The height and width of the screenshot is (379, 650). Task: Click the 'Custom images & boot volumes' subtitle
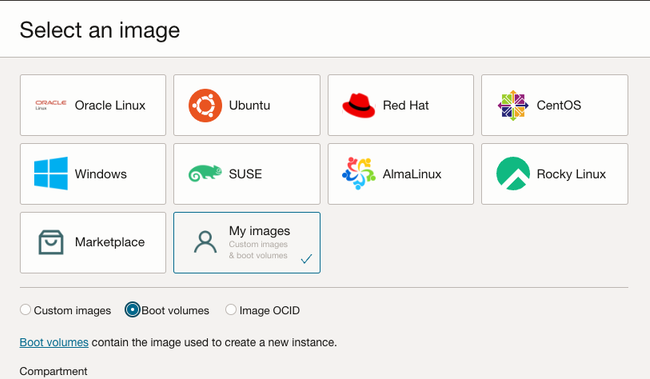point(258,250)
